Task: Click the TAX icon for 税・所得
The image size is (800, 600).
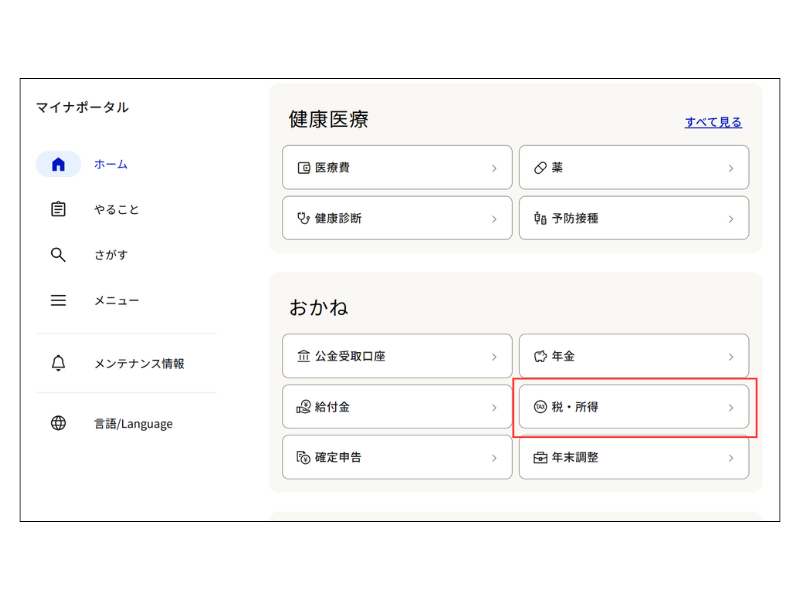Action: (540, 407)
